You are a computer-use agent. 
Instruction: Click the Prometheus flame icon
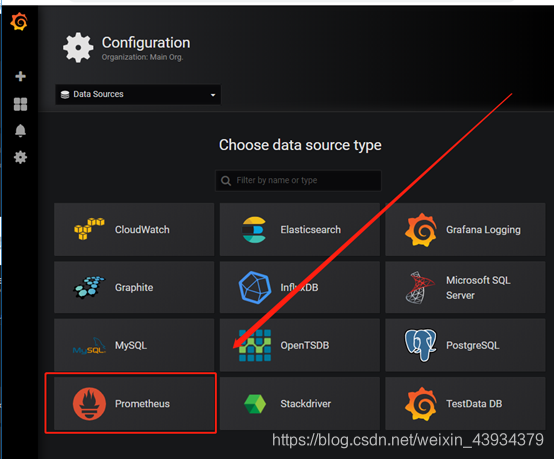click(89, 404)
